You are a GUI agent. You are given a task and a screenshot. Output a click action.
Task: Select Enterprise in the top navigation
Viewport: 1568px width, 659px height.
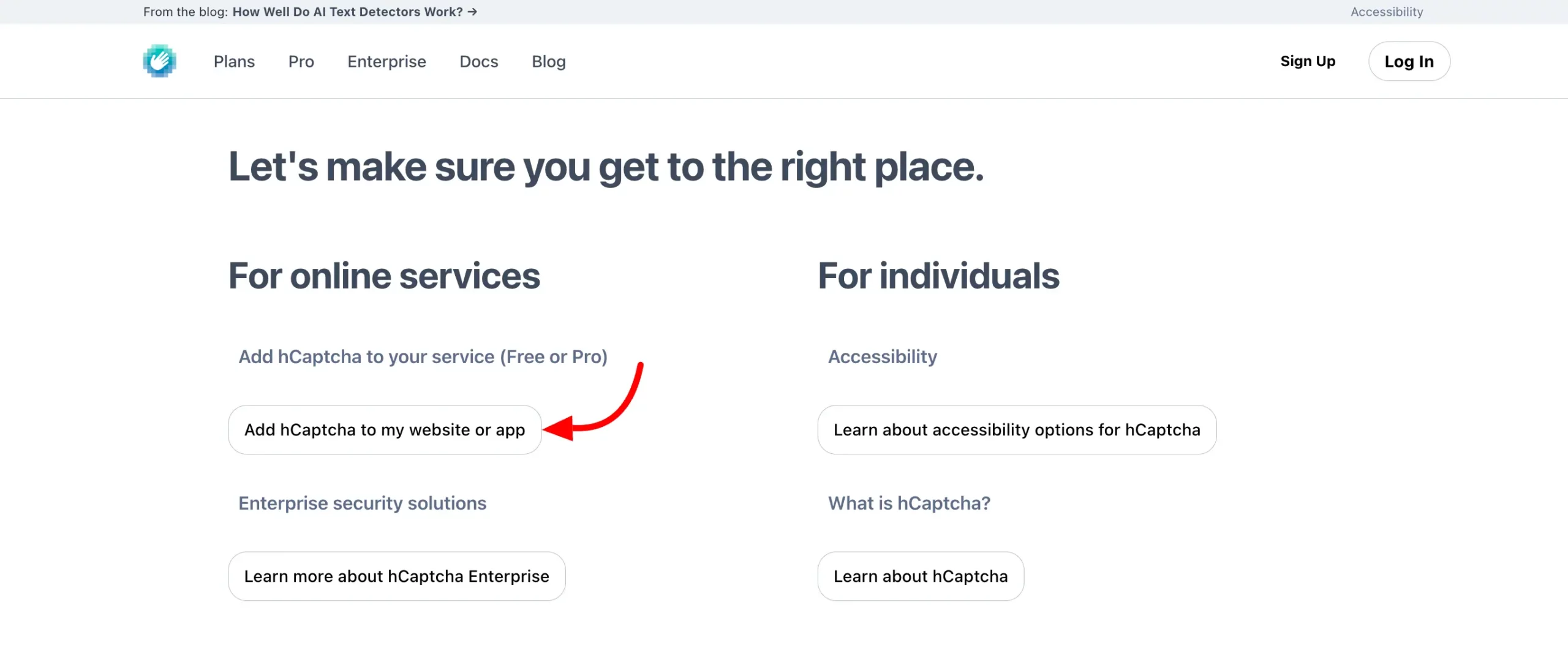click(x=386, y=61)
